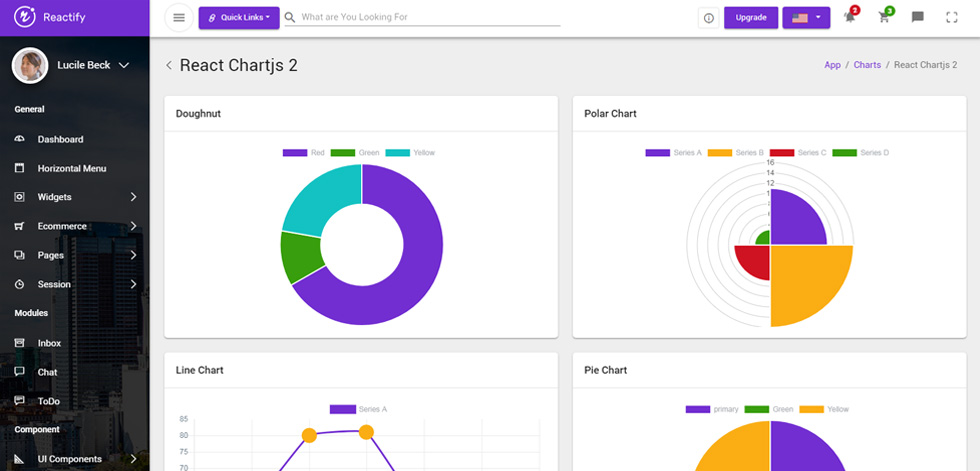Click the Widgets sidebar icon
The height and width of the screenshot is (471, 980).
(19, 197)
